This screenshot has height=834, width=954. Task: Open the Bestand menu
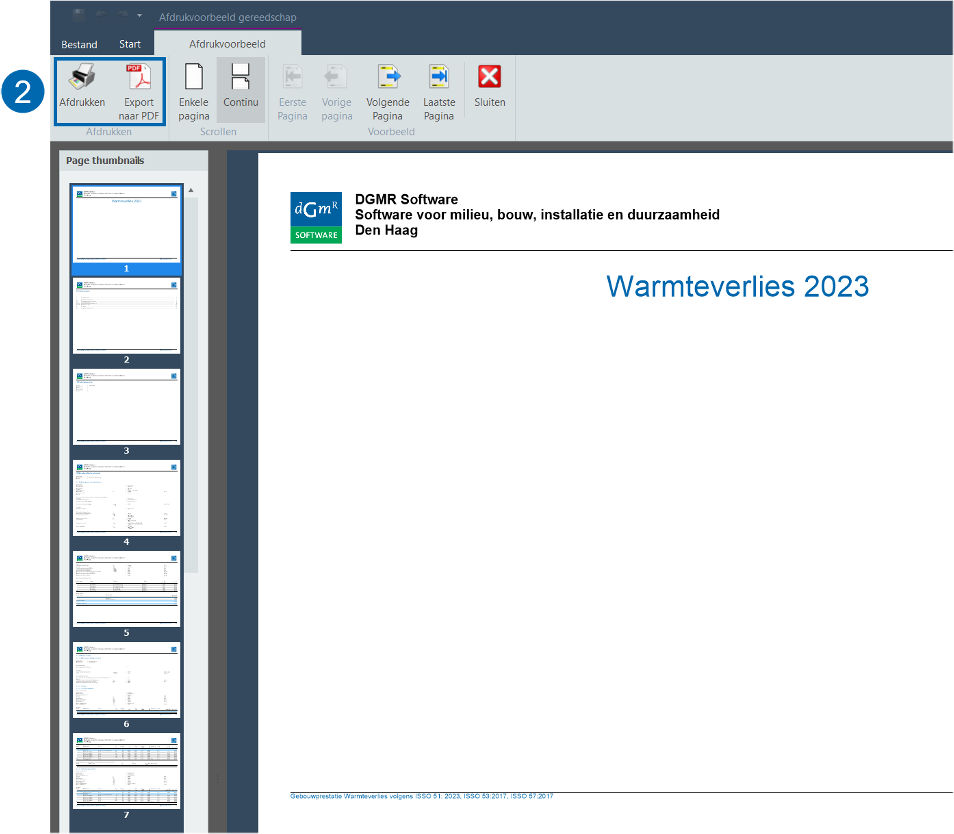point(79,44)
